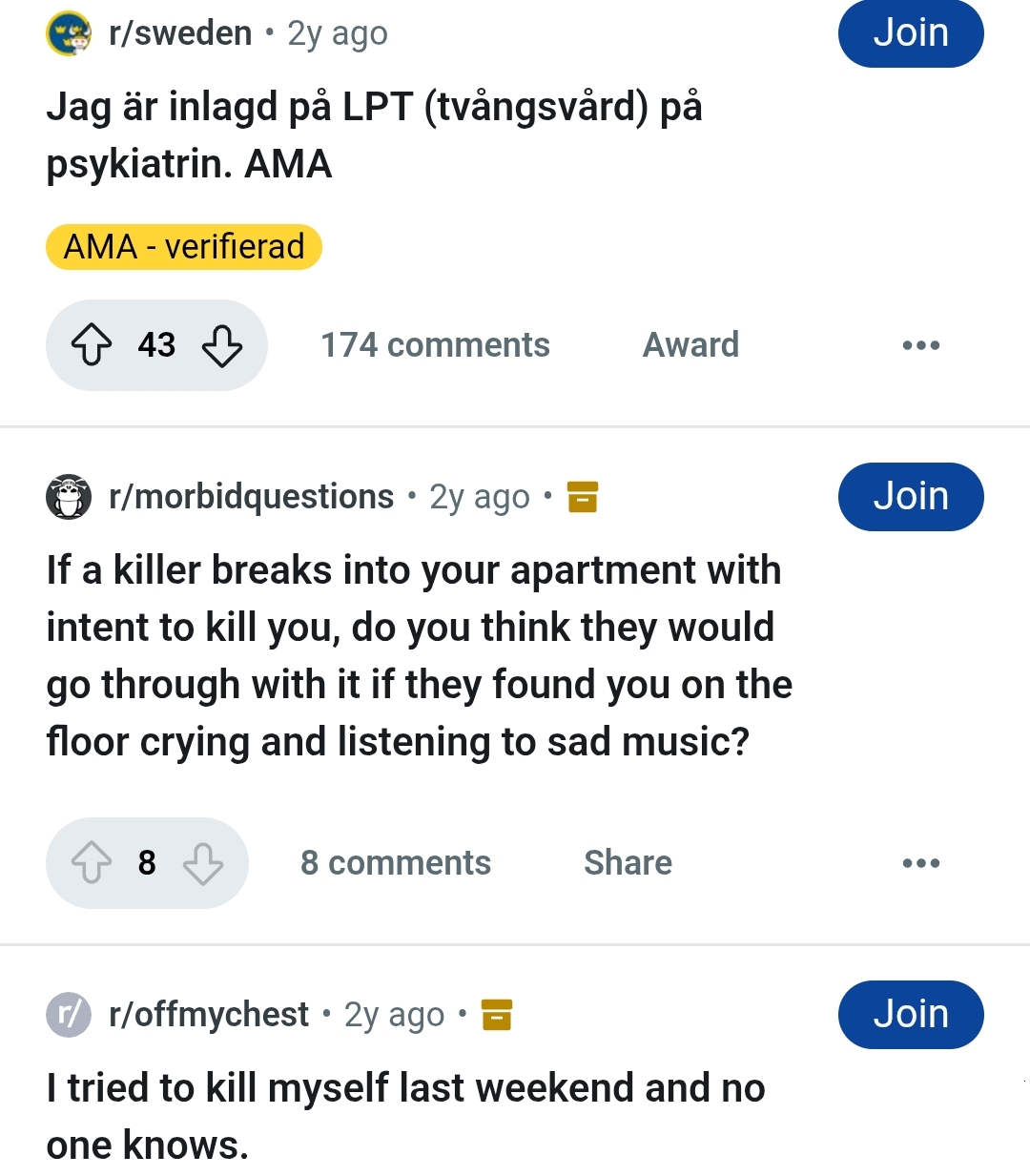This screenshot has height=1176, width=1030.
Task: Open the r/sweden subreddit avatar
Action: tap(69, 34)
